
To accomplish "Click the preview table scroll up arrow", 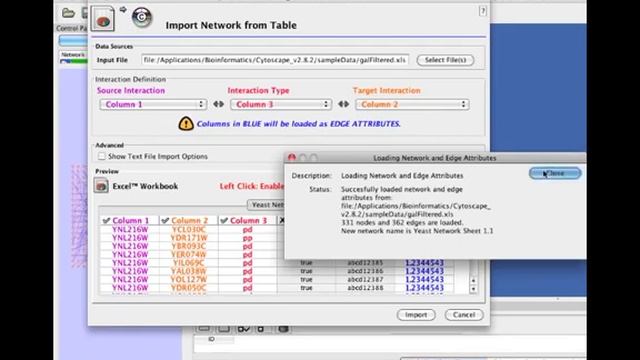I will [x=473, y=280].
